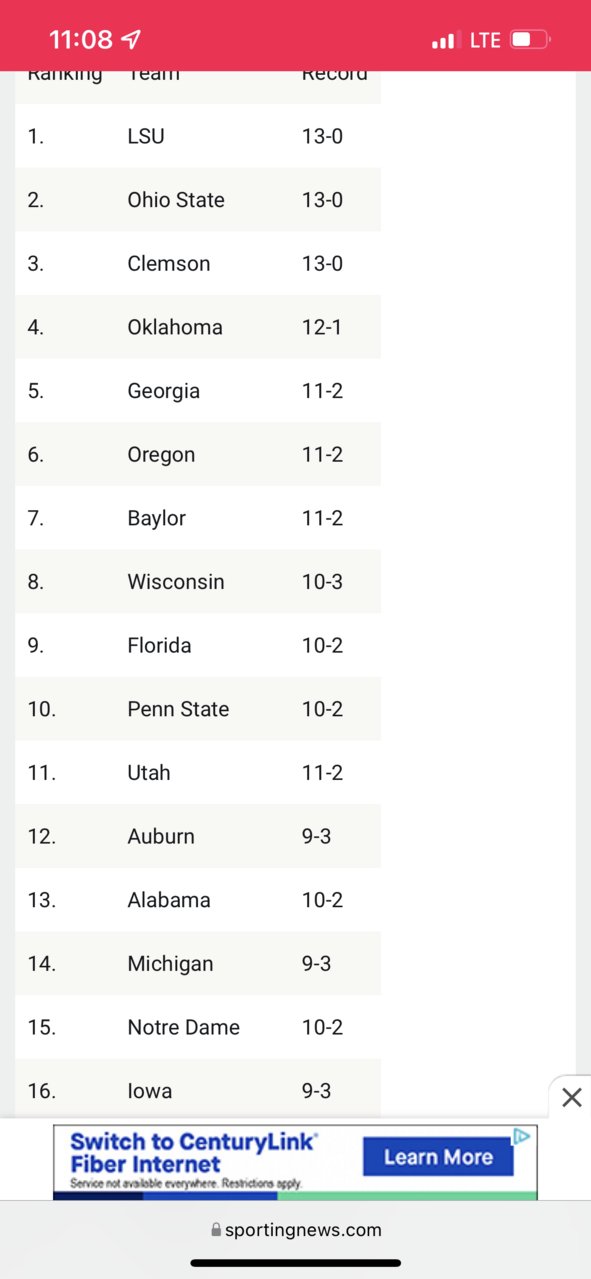Image resolution: width=591 pixels, height=1279 pixels.
Task: Tap Iowa ranked number 16
Action: click(150, 1091)
